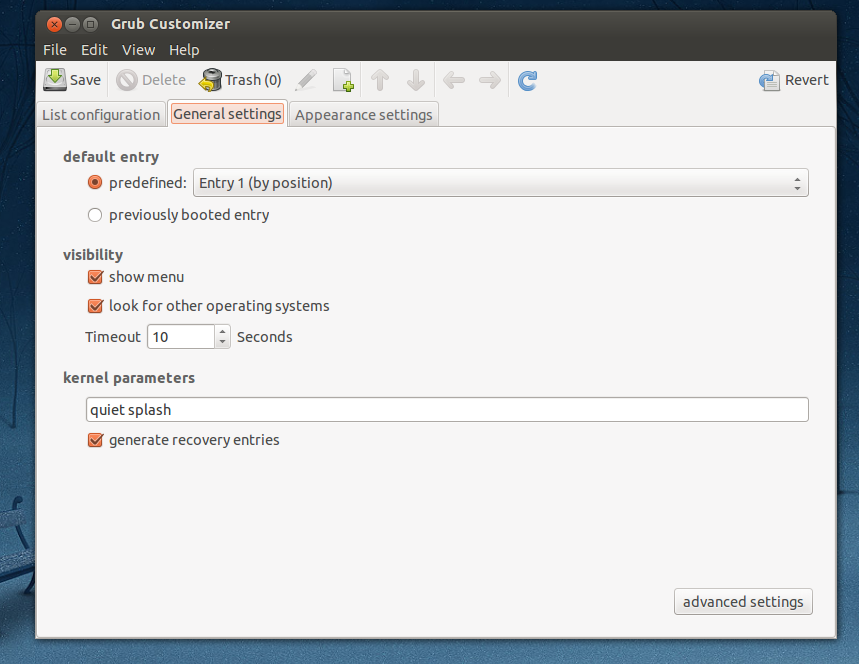Click the add new entry page icon
Screen dimensions: 859x664
343,80
